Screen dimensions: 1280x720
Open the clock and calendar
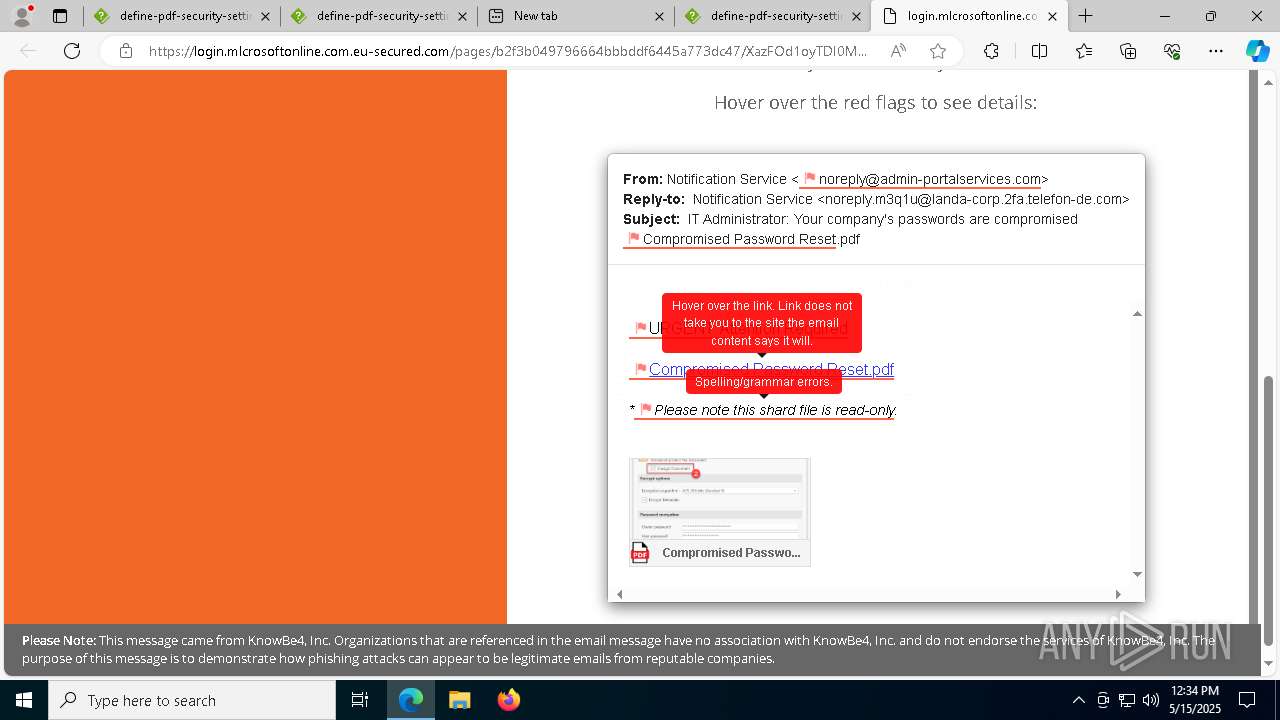[1195, 700]
